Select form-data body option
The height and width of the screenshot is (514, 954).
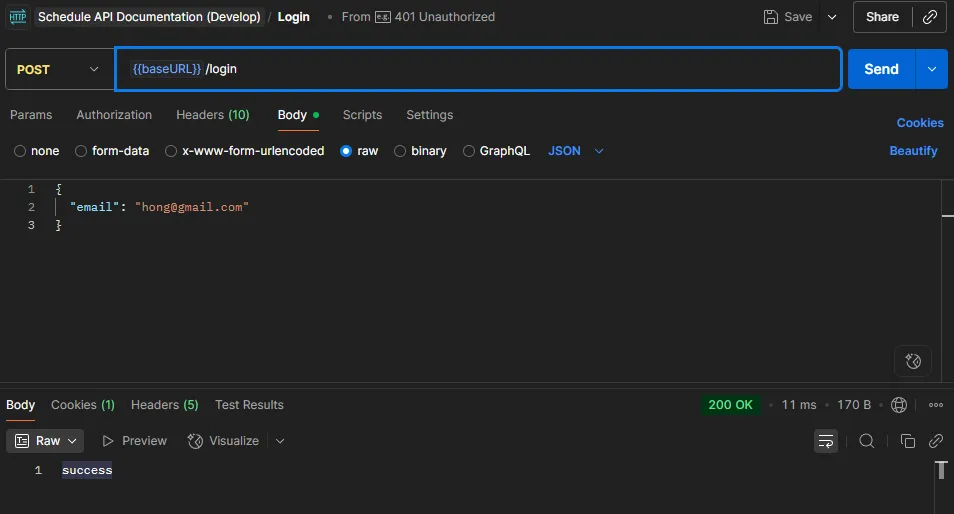click(112, 151)
